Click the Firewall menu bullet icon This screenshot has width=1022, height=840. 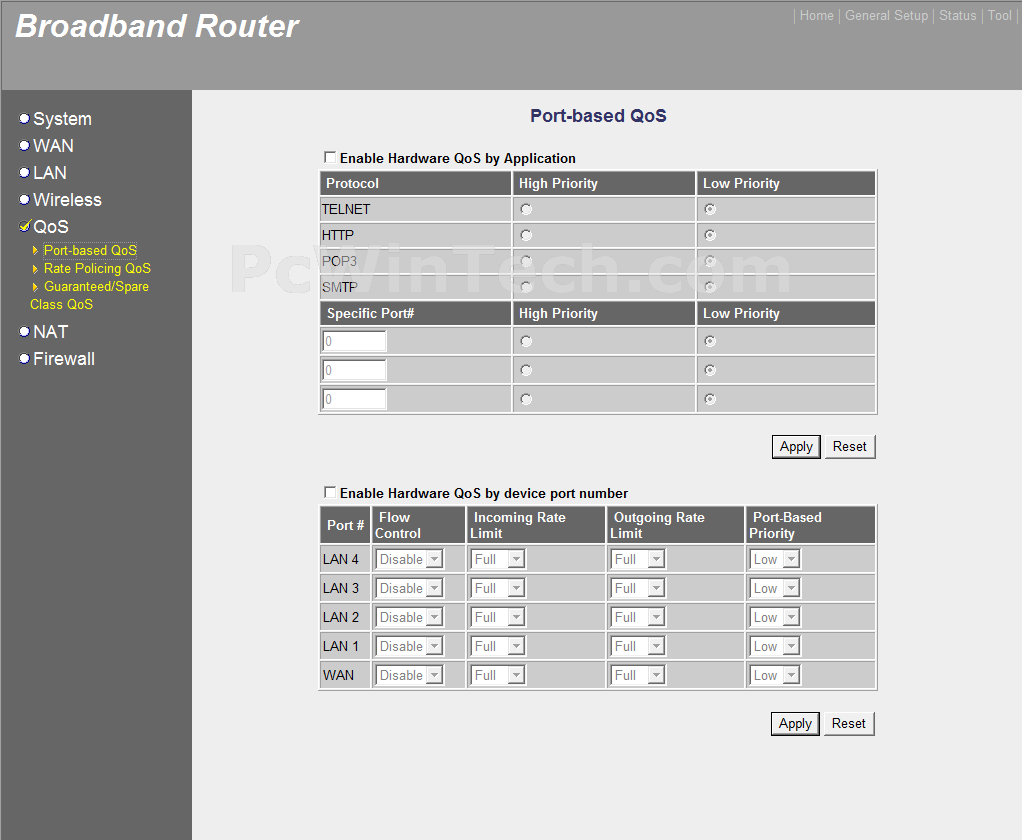pyautogui.click(x=24, y=358)
